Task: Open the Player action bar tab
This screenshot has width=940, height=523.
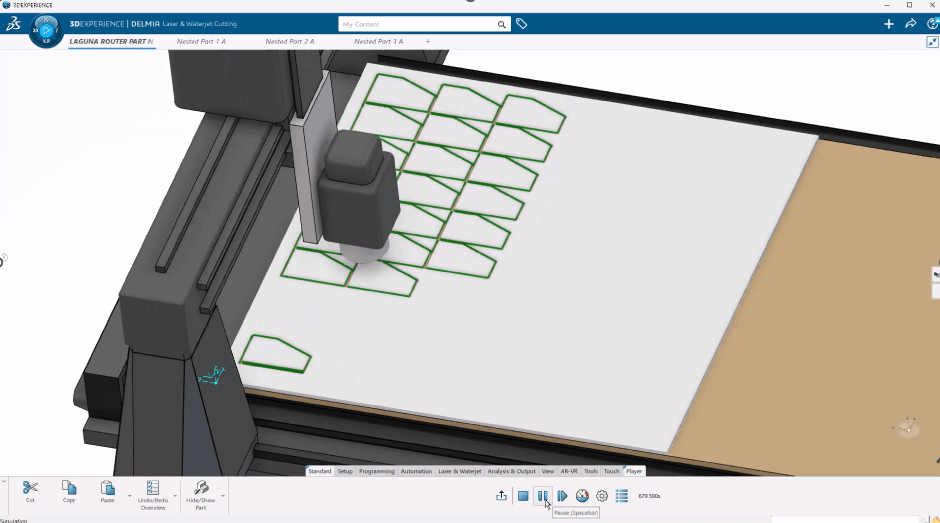Action: [x=634, y=471]
